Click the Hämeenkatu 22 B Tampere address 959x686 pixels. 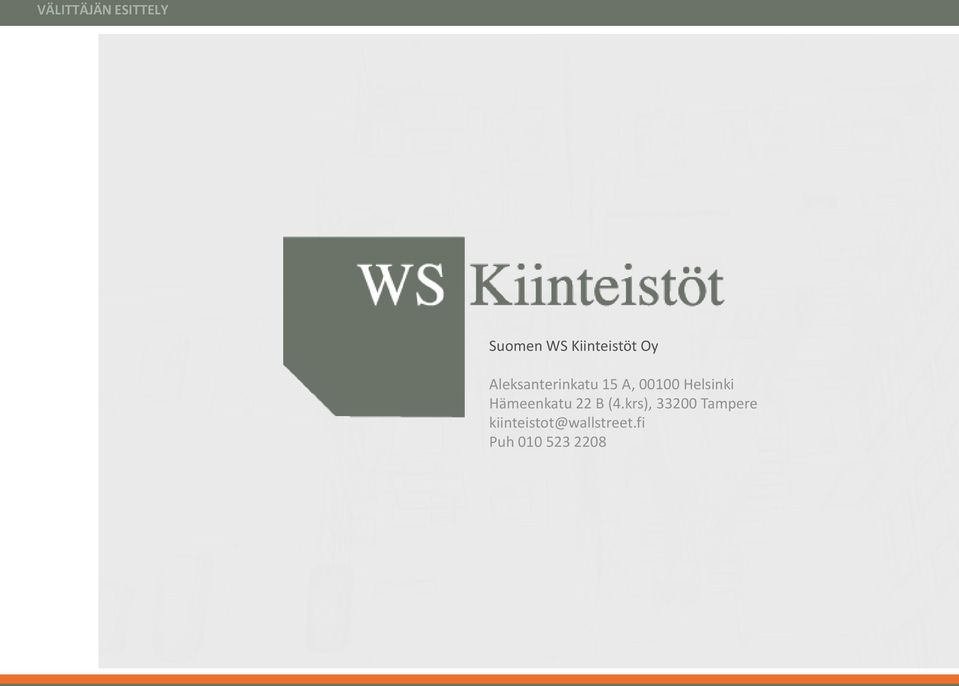(x=623, y=404)
